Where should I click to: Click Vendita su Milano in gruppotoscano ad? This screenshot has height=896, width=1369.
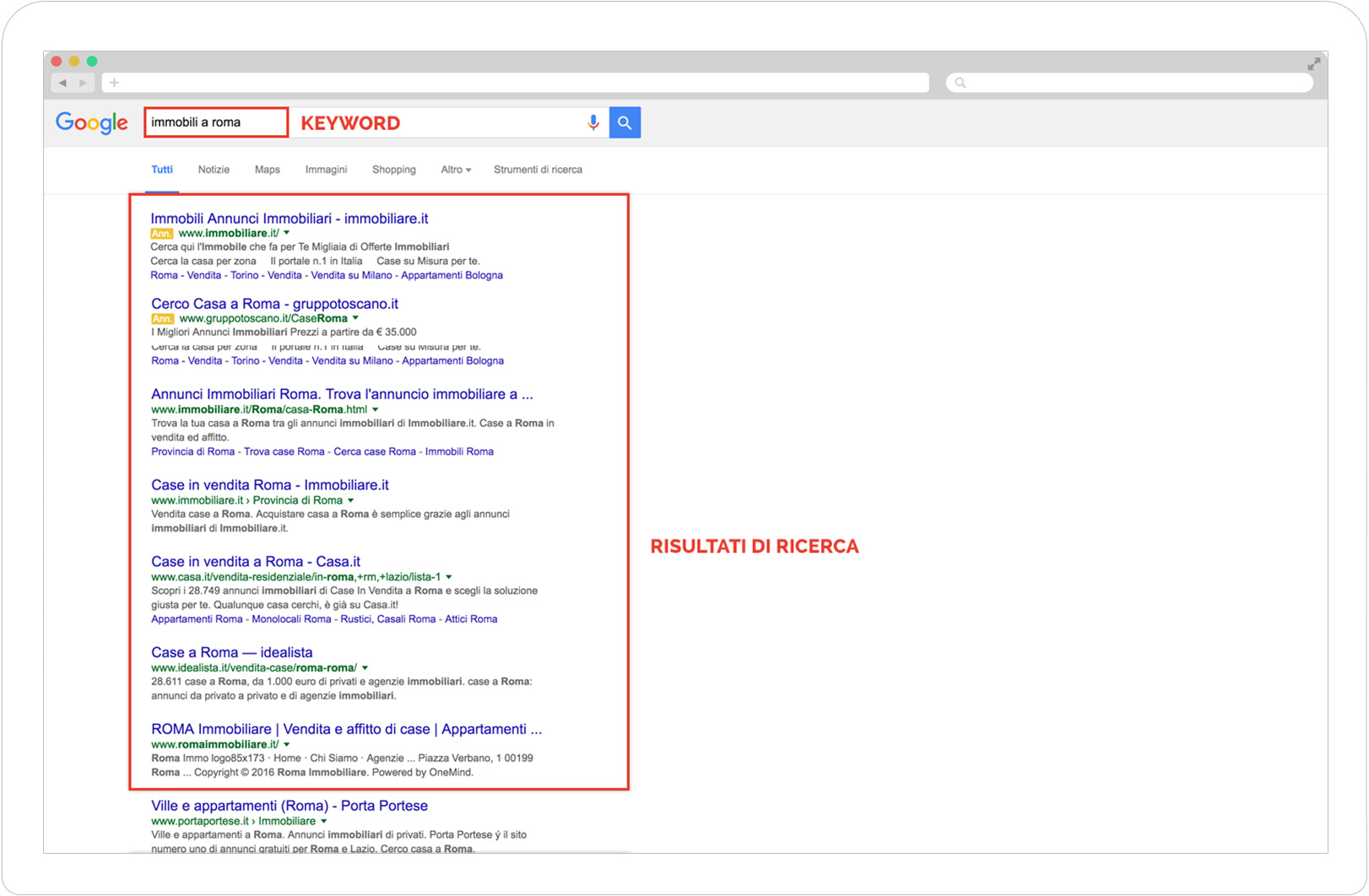click(x=353, y=360)
